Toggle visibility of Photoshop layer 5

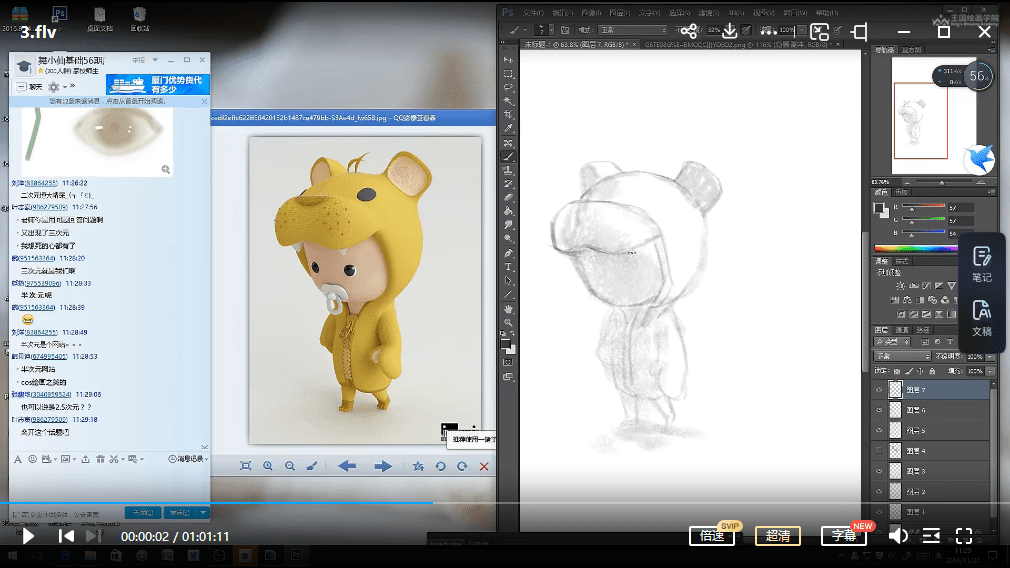[879, 430]
